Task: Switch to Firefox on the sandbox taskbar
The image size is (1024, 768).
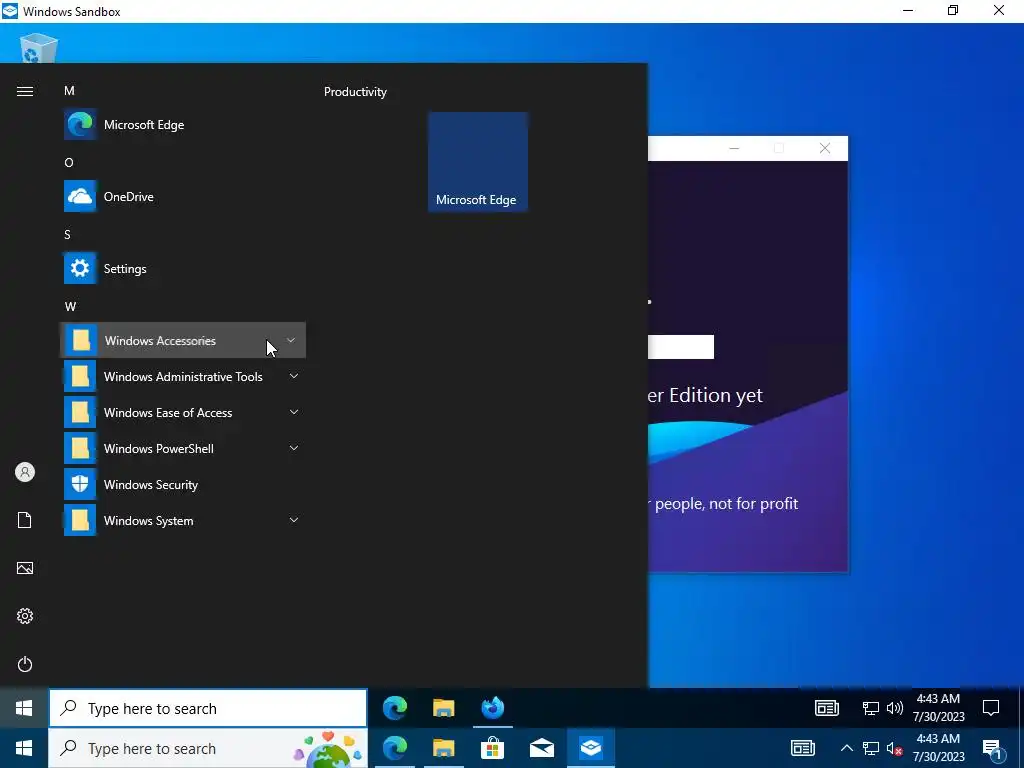Action: (x=492, y=708)
